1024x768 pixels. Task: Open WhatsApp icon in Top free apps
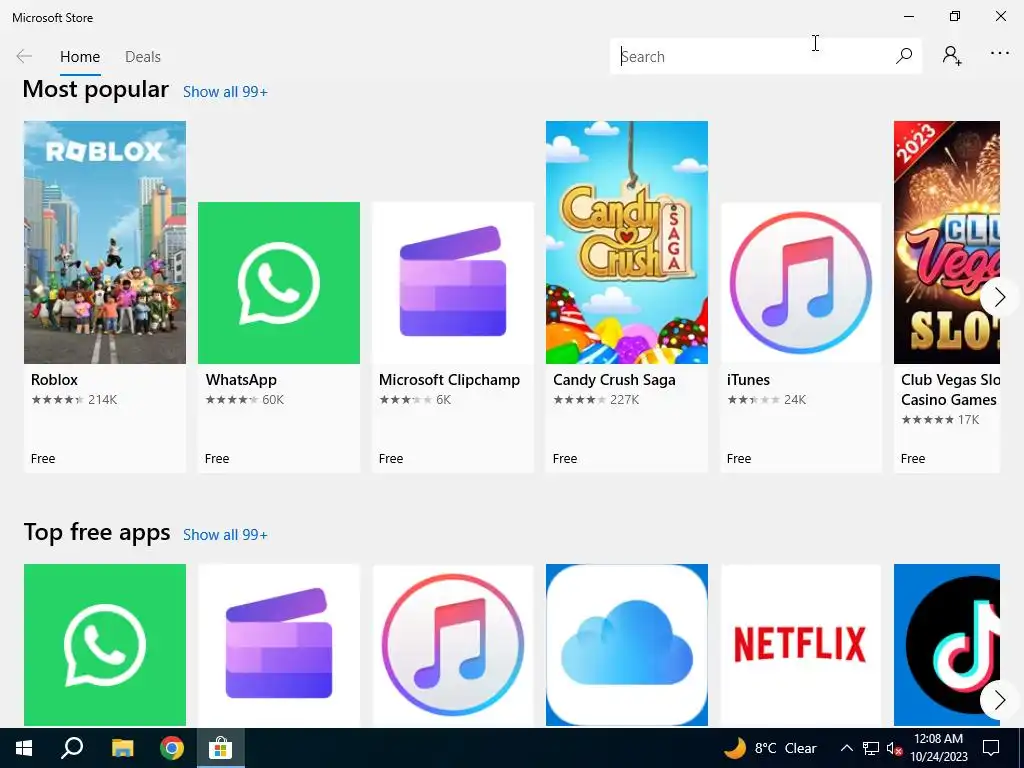(105, 645)
